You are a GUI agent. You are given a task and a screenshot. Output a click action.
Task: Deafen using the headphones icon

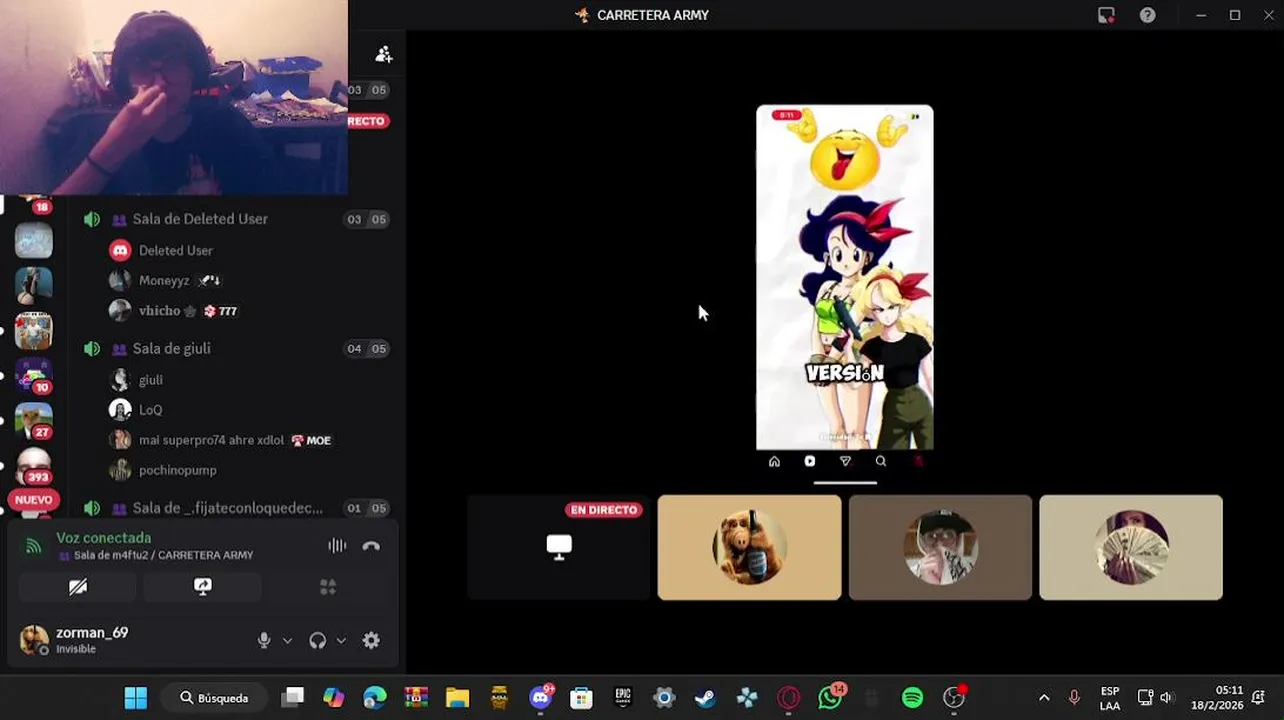tap(318, 640)
